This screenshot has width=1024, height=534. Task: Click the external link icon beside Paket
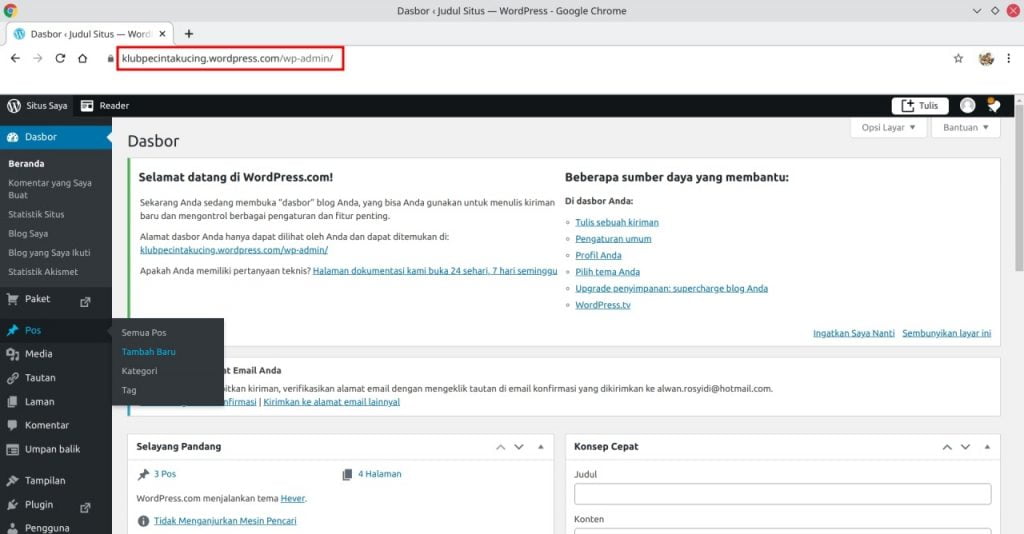coord(85,302)
